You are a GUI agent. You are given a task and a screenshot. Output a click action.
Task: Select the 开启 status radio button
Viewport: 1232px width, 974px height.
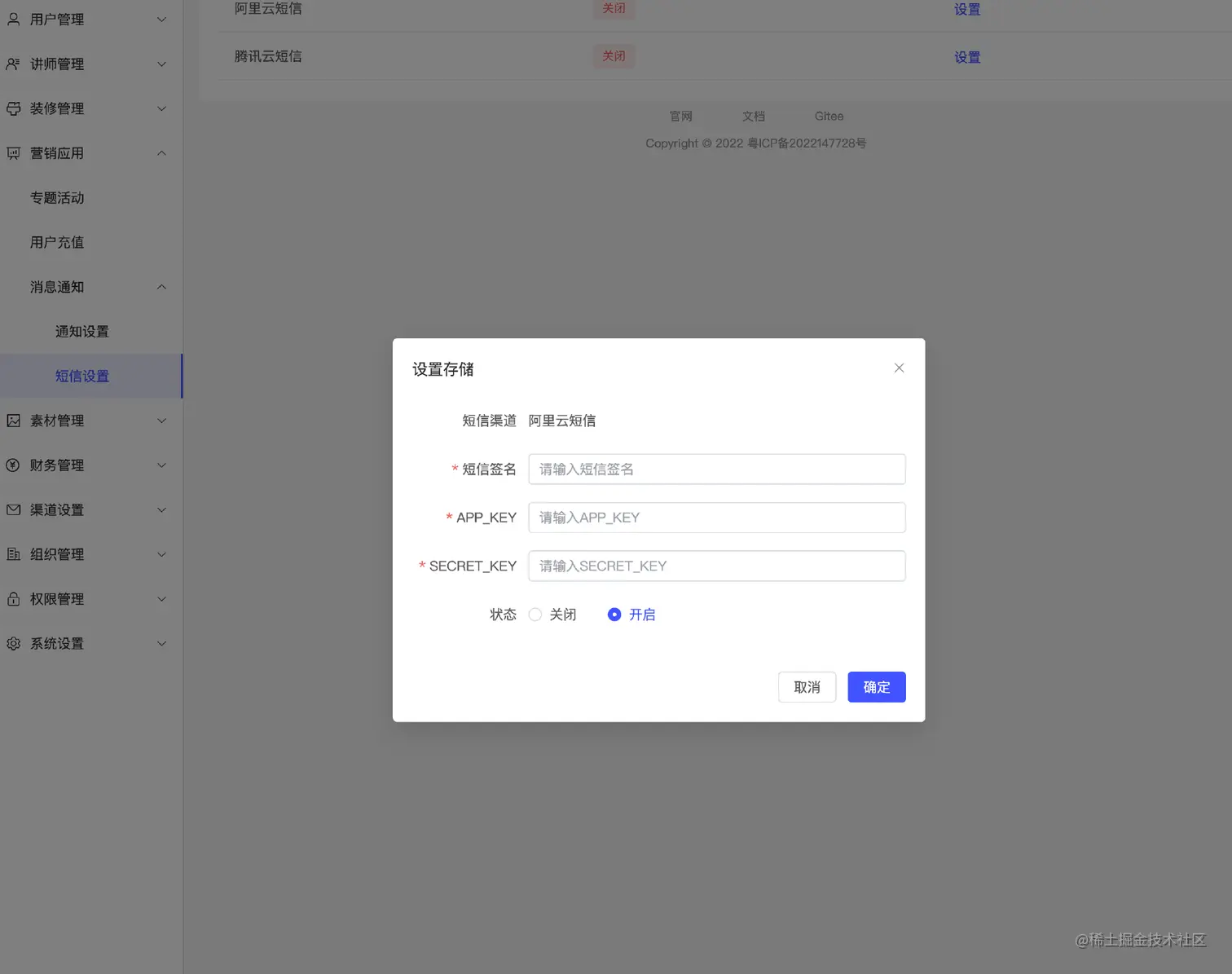coord(614,615)
